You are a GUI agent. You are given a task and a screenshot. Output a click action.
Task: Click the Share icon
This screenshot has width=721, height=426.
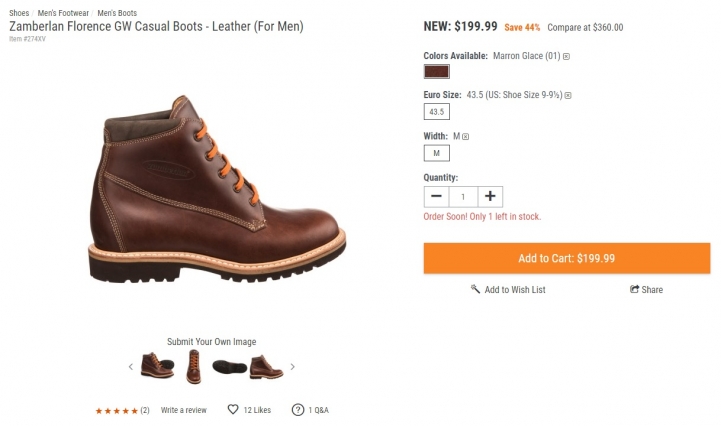tap(635, 290)
